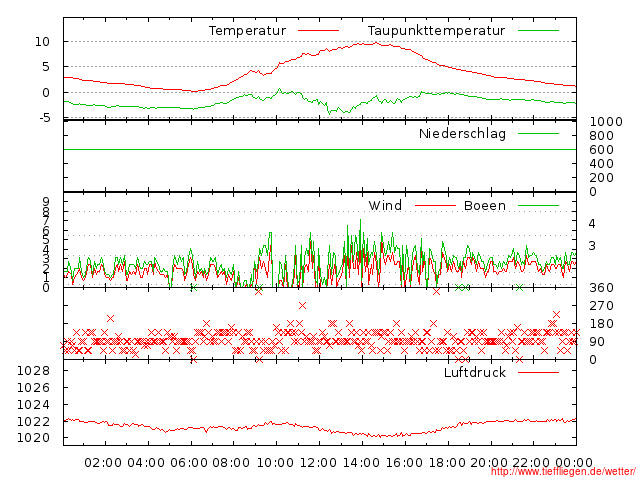Click the red Temperatur legend line sample
Screen dimensions: 640x480
pyautogui.click(x=319, y=31)
